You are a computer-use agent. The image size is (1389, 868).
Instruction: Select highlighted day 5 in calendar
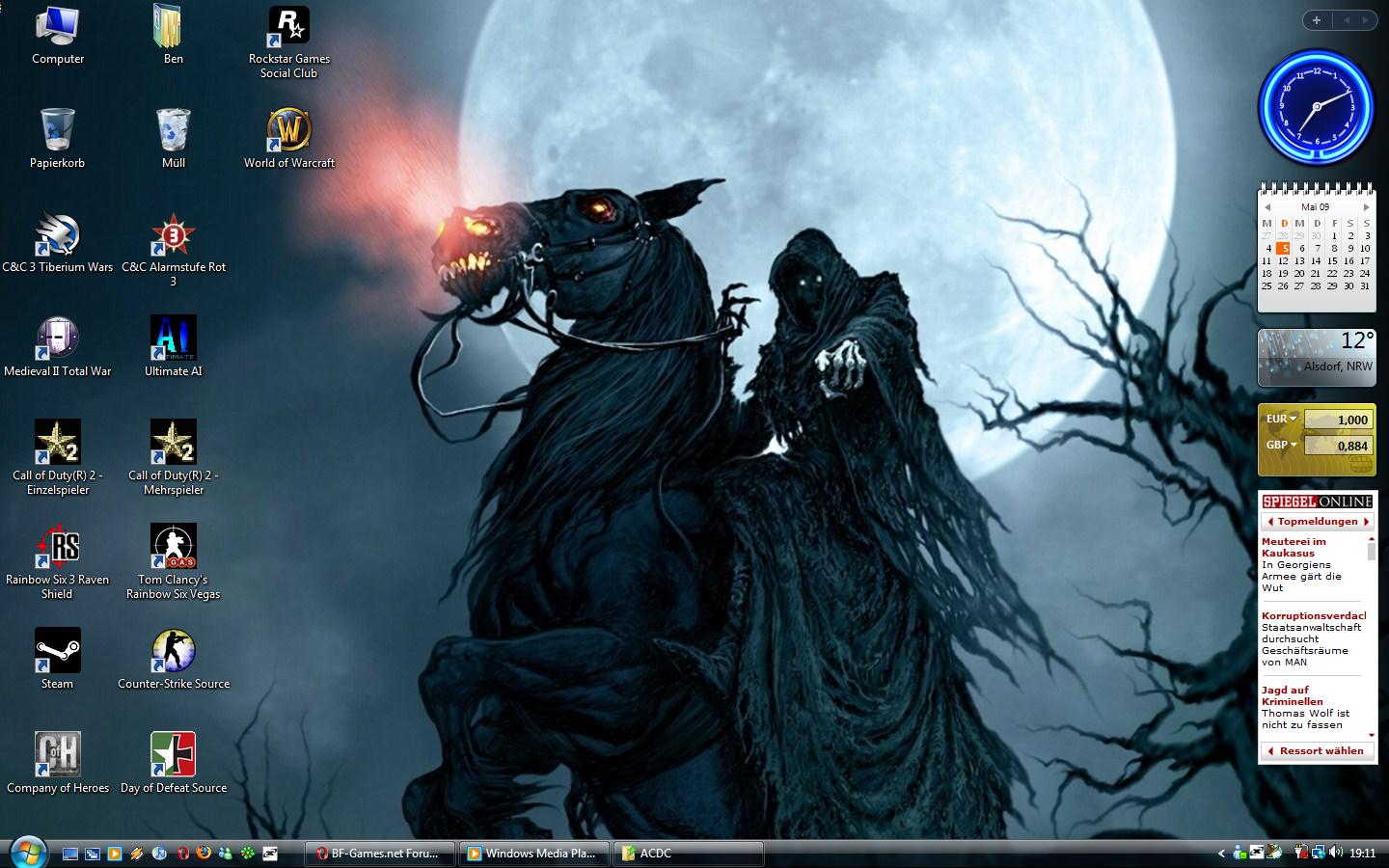(1283, 248)
